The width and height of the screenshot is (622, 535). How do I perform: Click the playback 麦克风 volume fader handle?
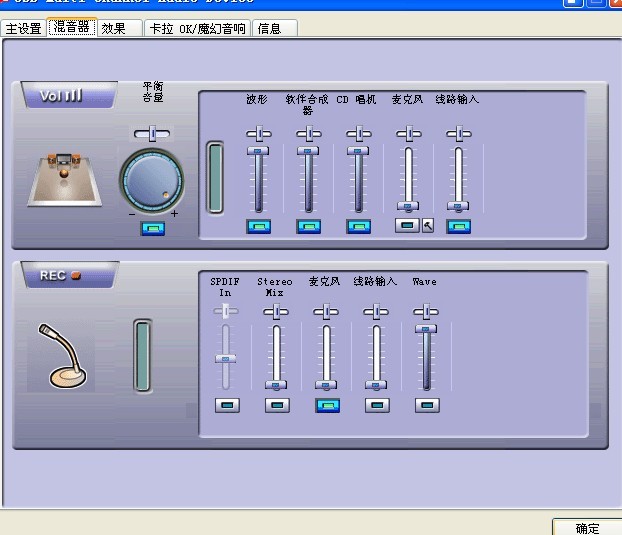408,206
